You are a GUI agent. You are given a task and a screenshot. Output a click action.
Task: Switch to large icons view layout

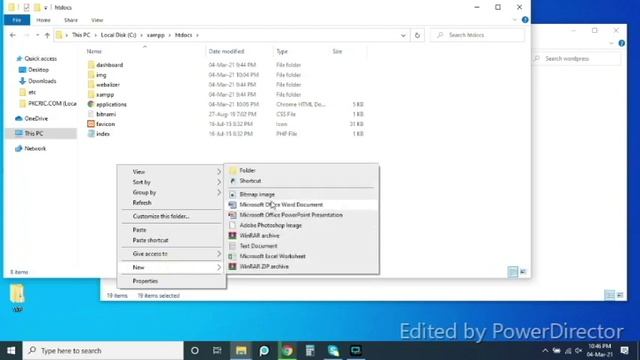point(523,272)
